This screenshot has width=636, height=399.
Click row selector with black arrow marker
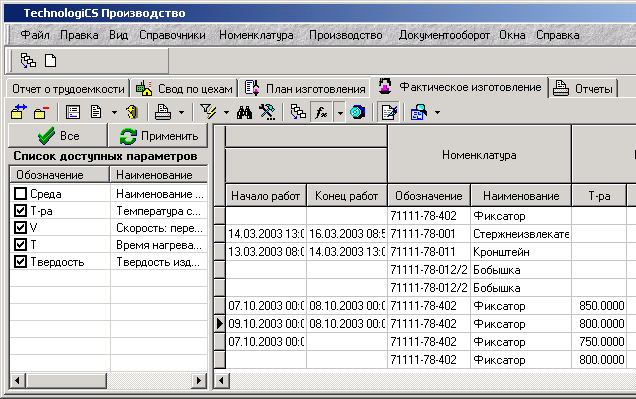coord(219,324)
